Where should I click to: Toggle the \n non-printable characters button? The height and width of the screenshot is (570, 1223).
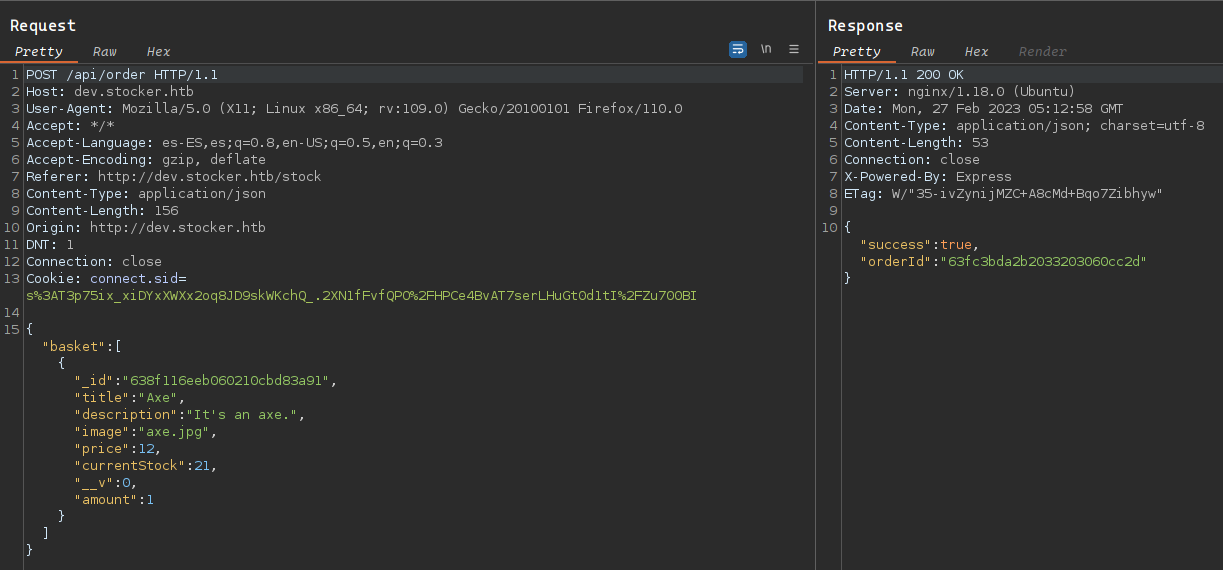pyautogui.click(x=766, y=49)
